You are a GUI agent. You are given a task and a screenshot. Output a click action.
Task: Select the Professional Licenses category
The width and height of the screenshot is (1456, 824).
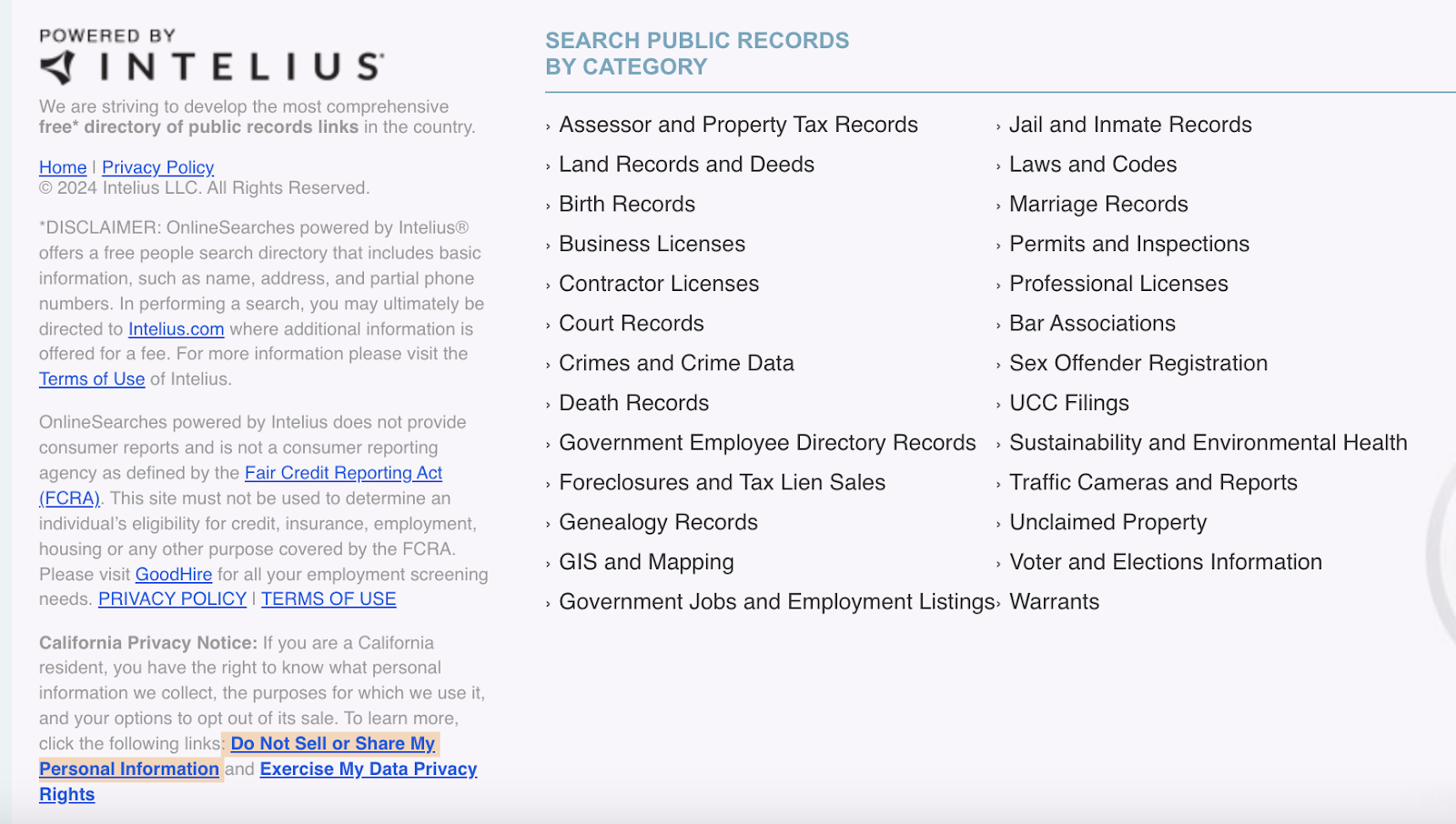pos(1118,284)
